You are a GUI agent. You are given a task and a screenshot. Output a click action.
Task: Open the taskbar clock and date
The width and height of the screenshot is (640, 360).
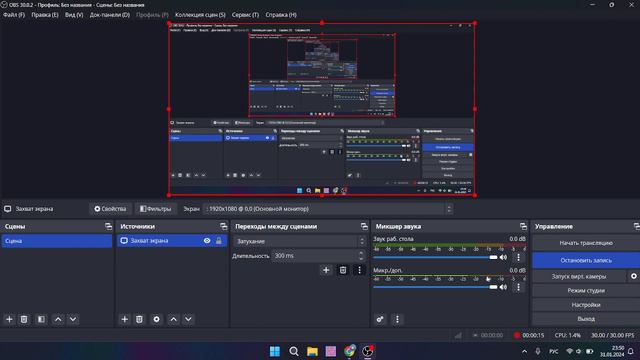(612, 351)
